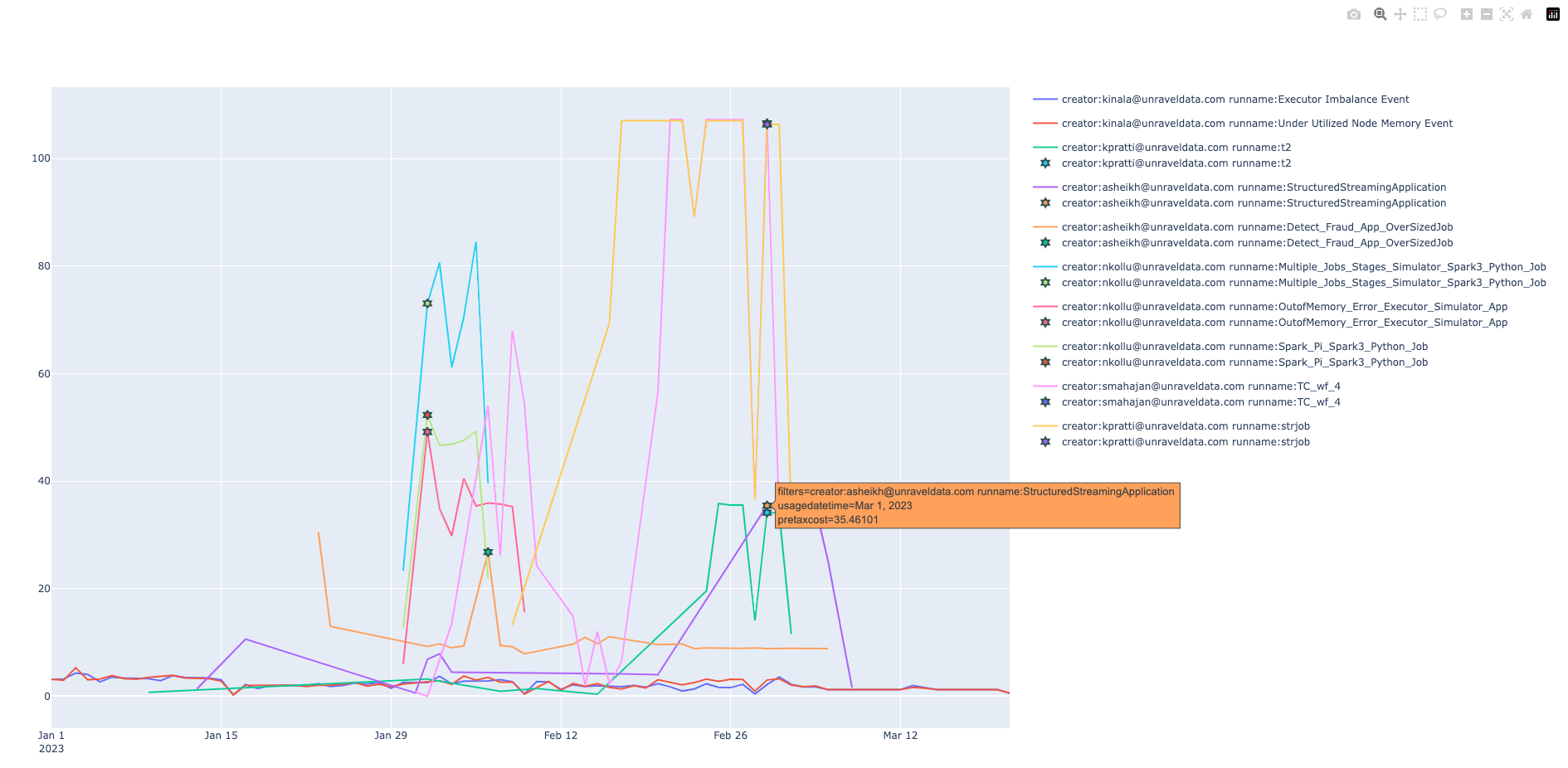Click the 'Jan 15' x-axis tick label
1568x768 pixels.
(x=221, y=736)
